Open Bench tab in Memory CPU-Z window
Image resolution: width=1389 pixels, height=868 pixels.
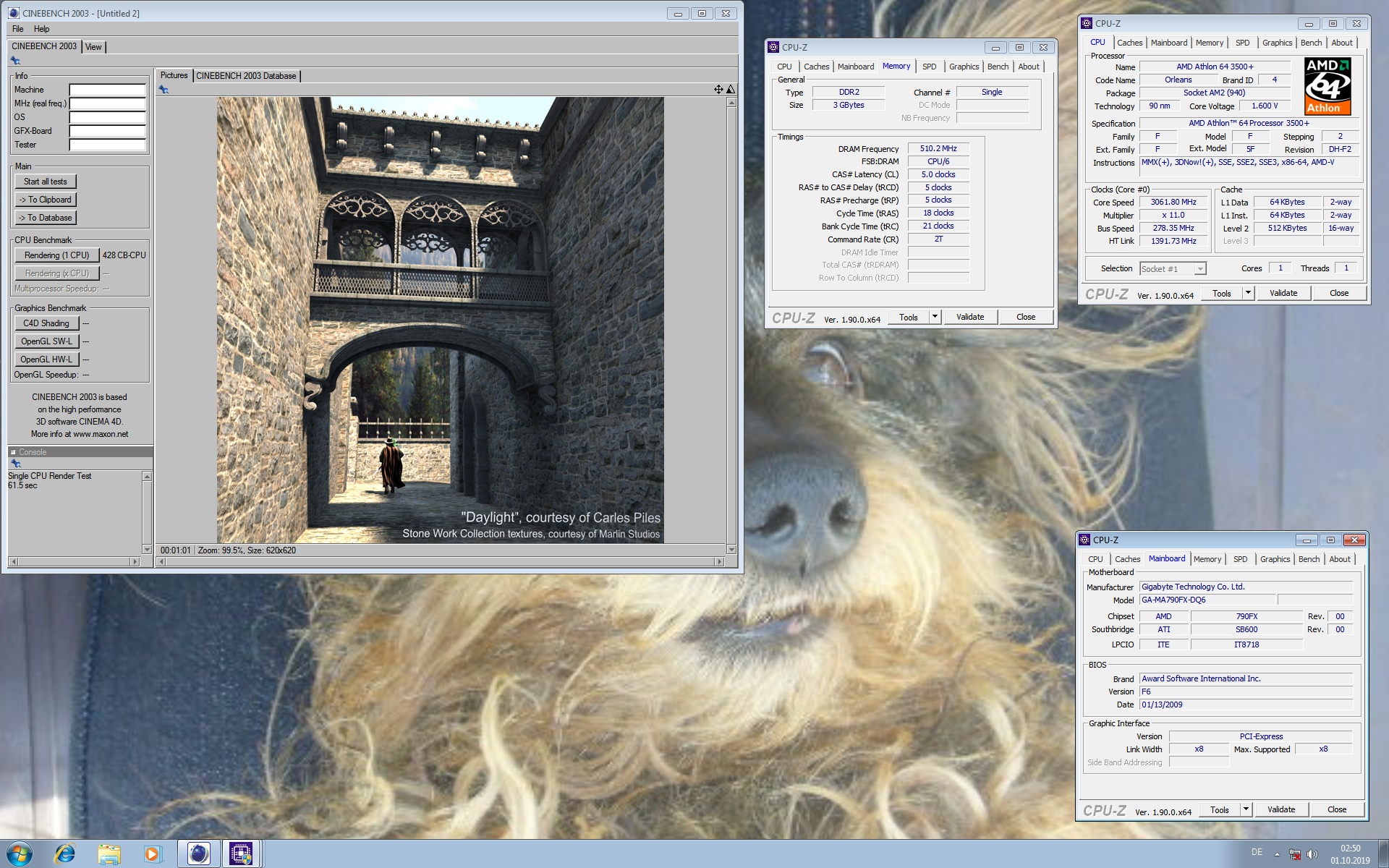click(x=998, y=67)
